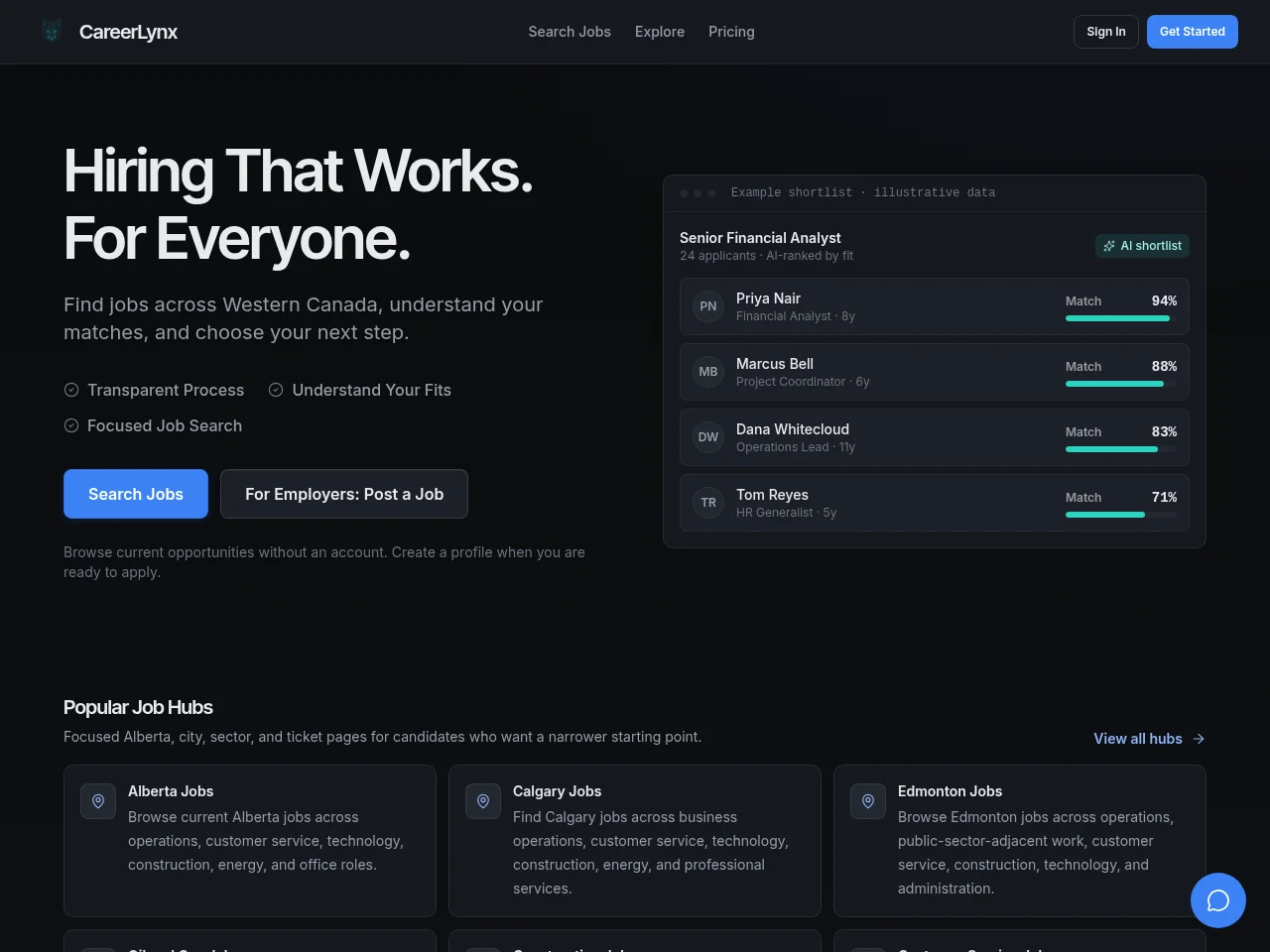This screenshot has height=952, width=1270.
Task: Click the Sign In button
Action: coord(1106,32)
